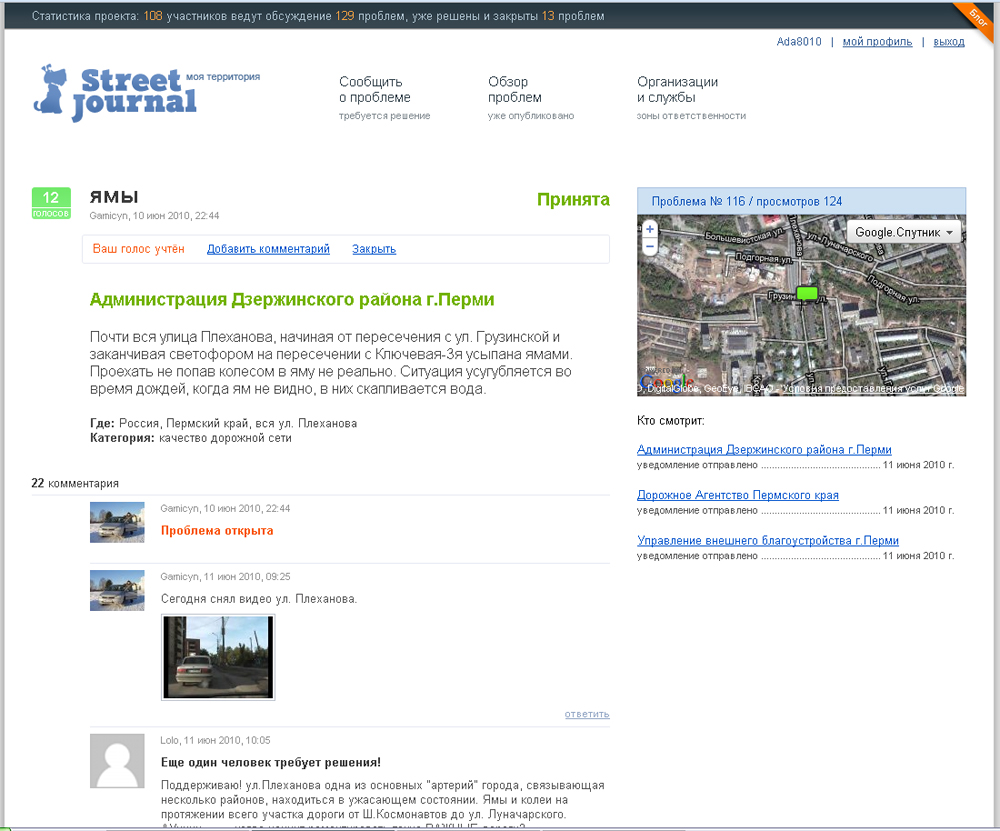Open the мой профиль link
1000x831 pixels.
[877, 42]
